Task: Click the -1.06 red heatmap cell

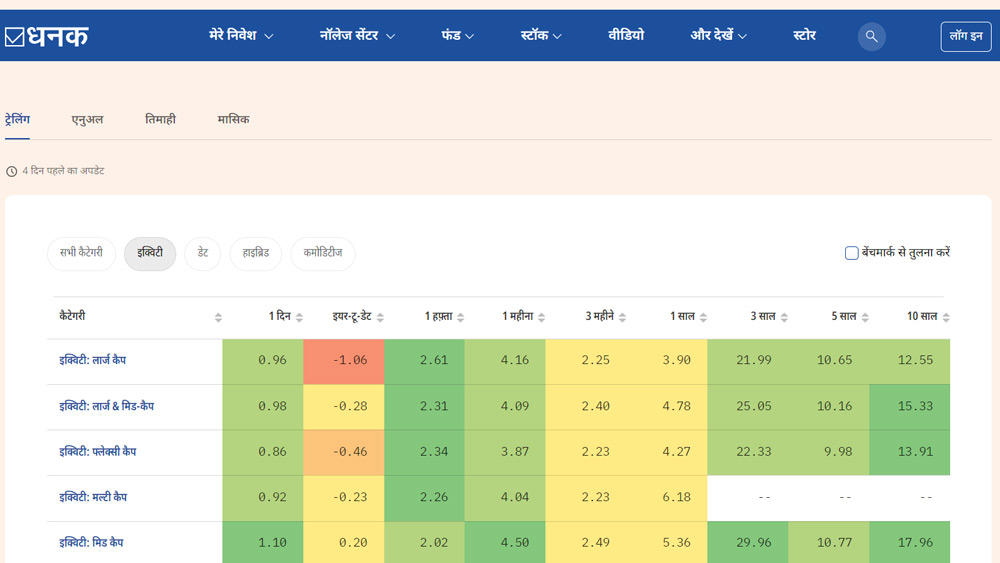Action: point(343,361)
